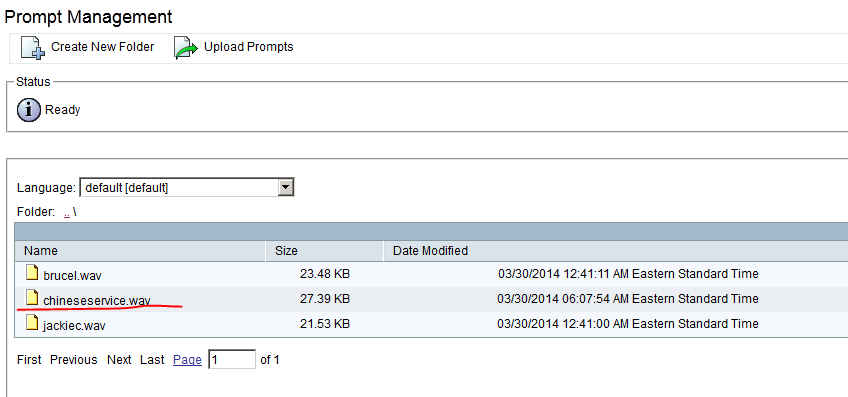Click the Create New Folder label
This screenshot has height=397, width=848.
point(103,47)
